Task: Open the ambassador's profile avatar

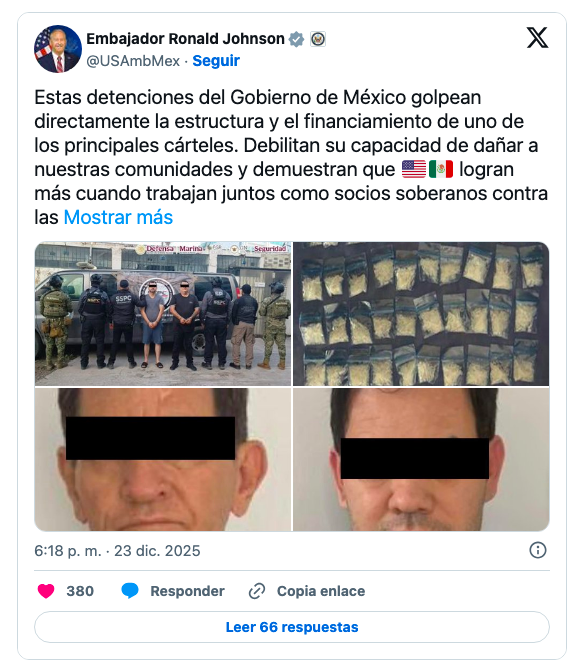Action: coord(58,49)
